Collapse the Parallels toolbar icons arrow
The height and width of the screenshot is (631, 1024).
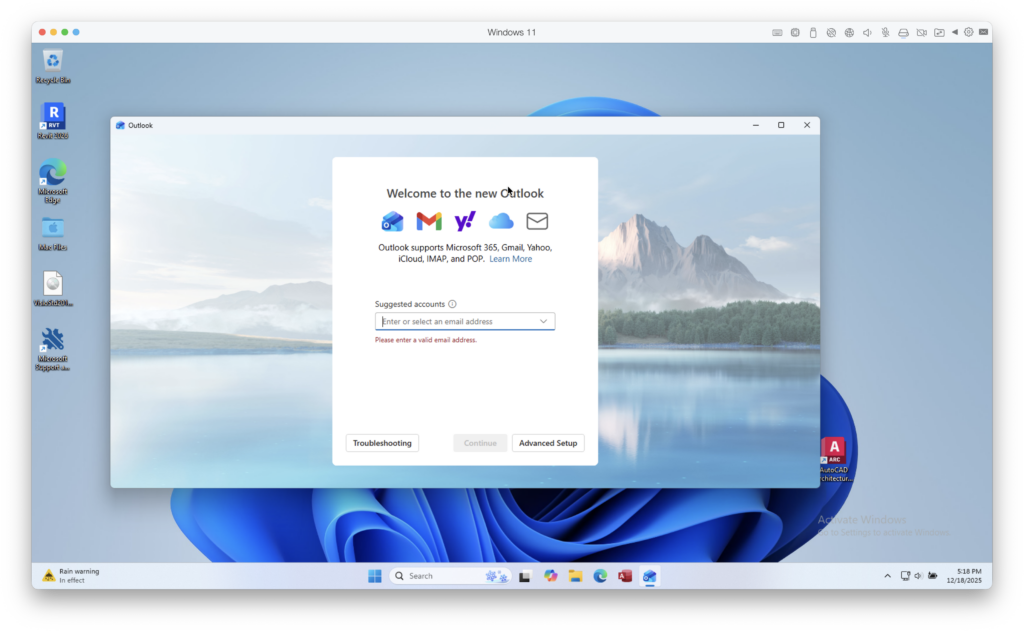(x=954, y=32)
